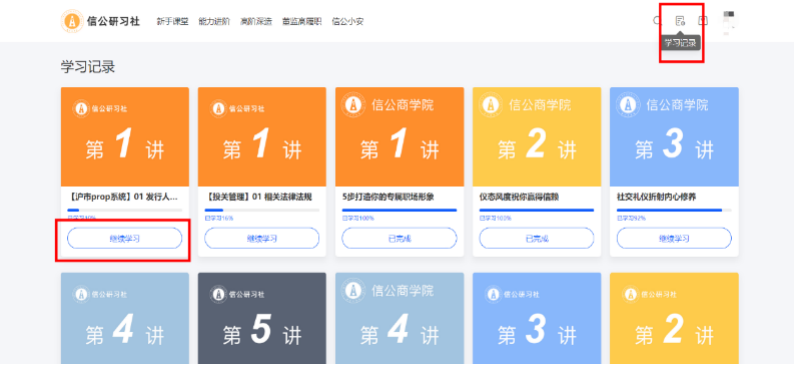The image size is (794, 366).
Task: Click progress bar of 沪市prop系统 course
Action: (125, 210)
